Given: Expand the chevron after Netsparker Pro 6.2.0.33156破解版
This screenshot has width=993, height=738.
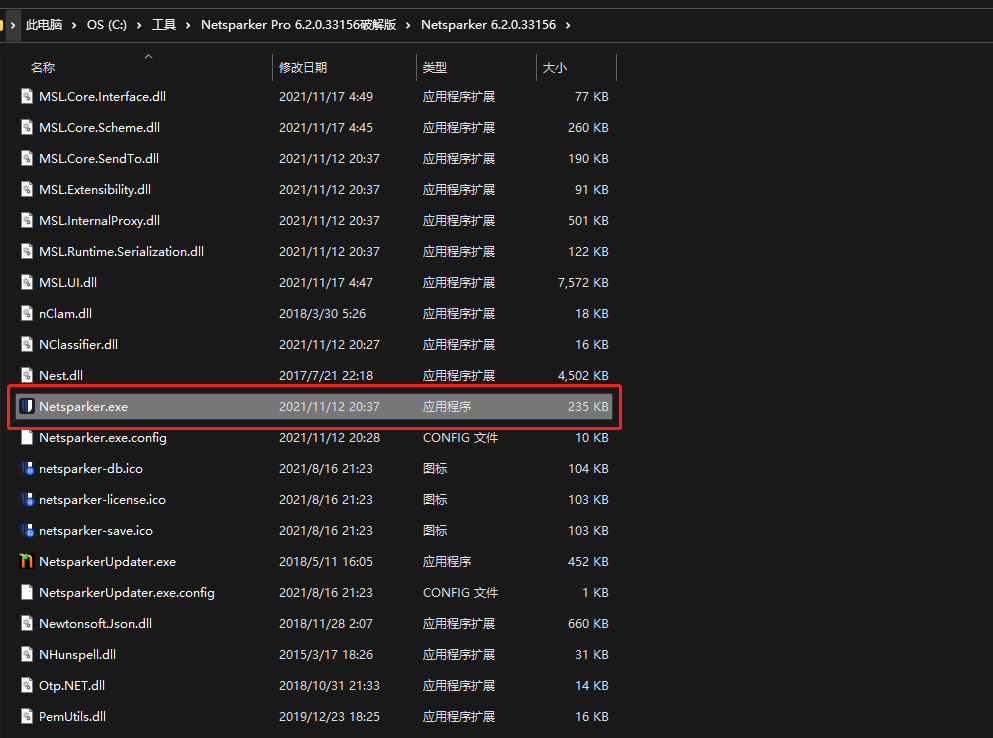Looking at the screenshot, I should (x=408, y=25).
